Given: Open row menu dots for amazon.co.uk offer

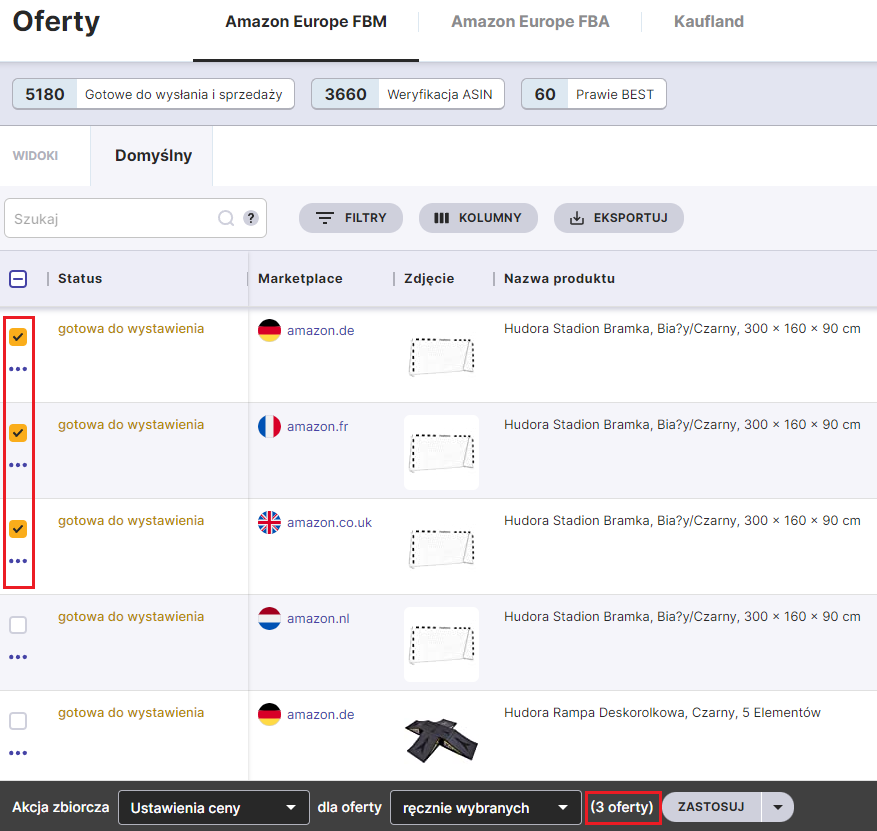Looking at the screenshot, I should [18, 561].
